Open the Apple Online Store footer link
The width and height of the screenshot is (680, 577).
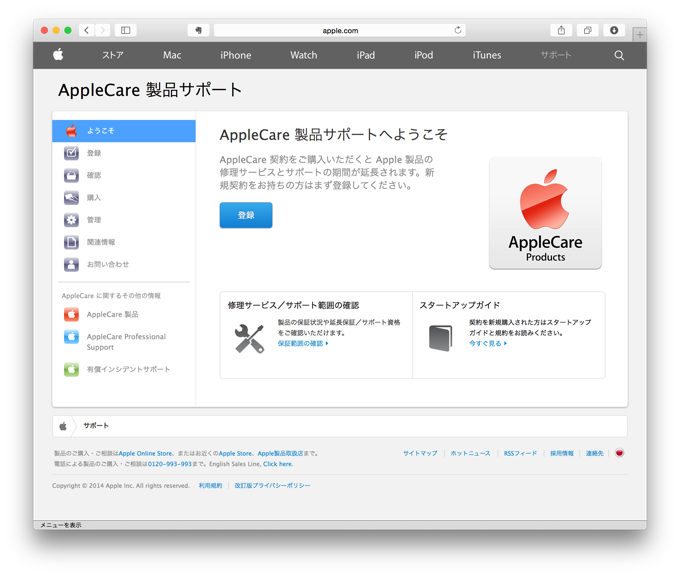tap(145, 453)
